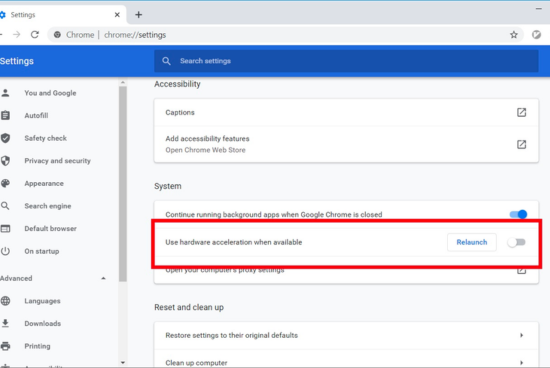Close the Settings tab
550x368 pixels.
pos(117,15)
